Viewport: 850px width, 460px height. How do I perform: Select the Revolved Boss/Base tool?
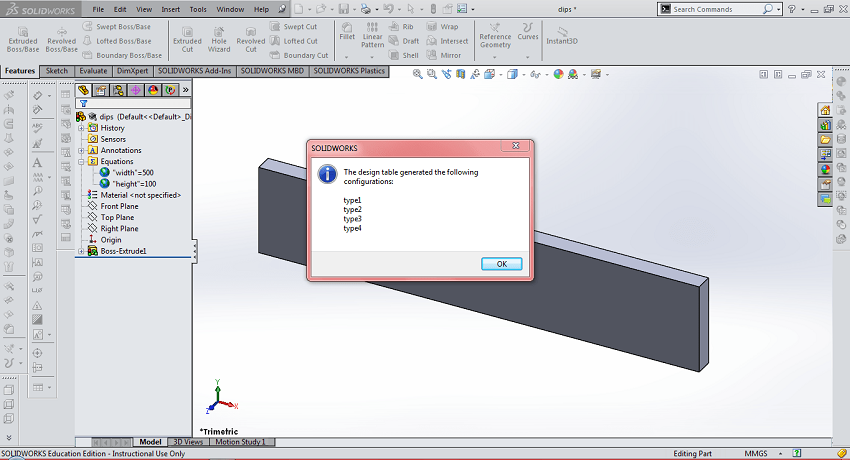(61, 40)
